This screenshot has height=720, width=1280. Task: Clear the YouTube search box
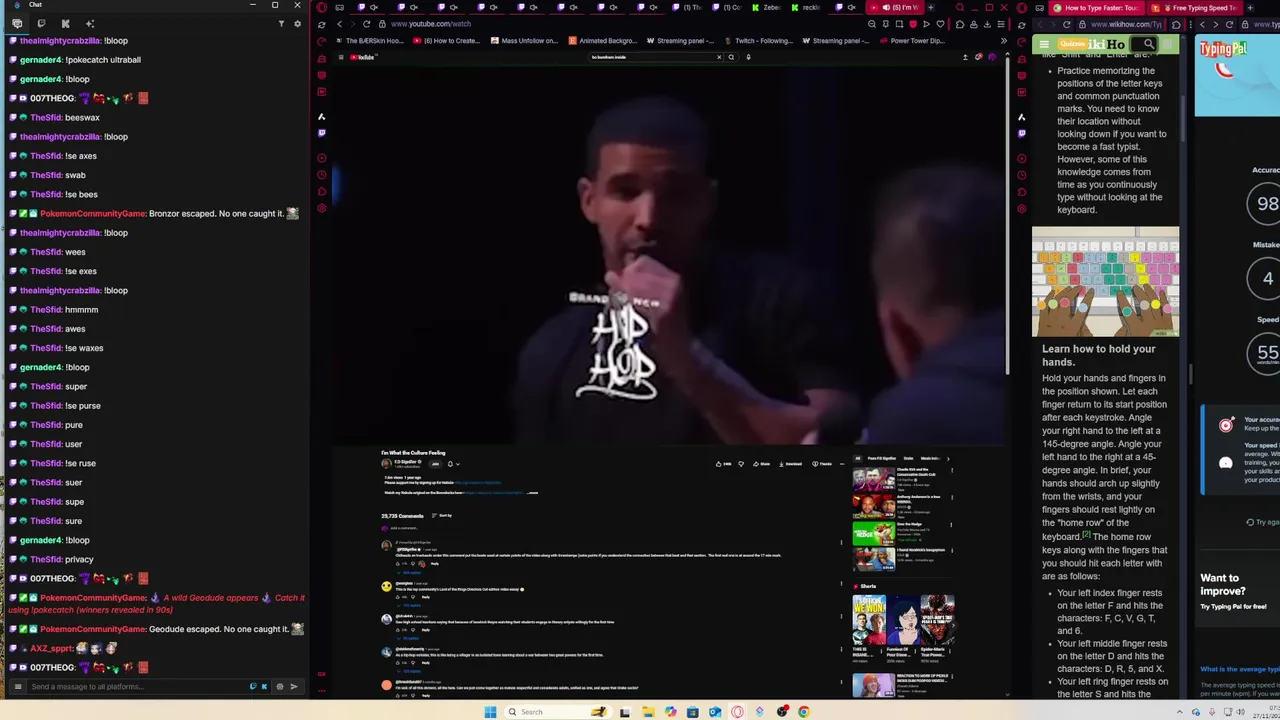719,57
